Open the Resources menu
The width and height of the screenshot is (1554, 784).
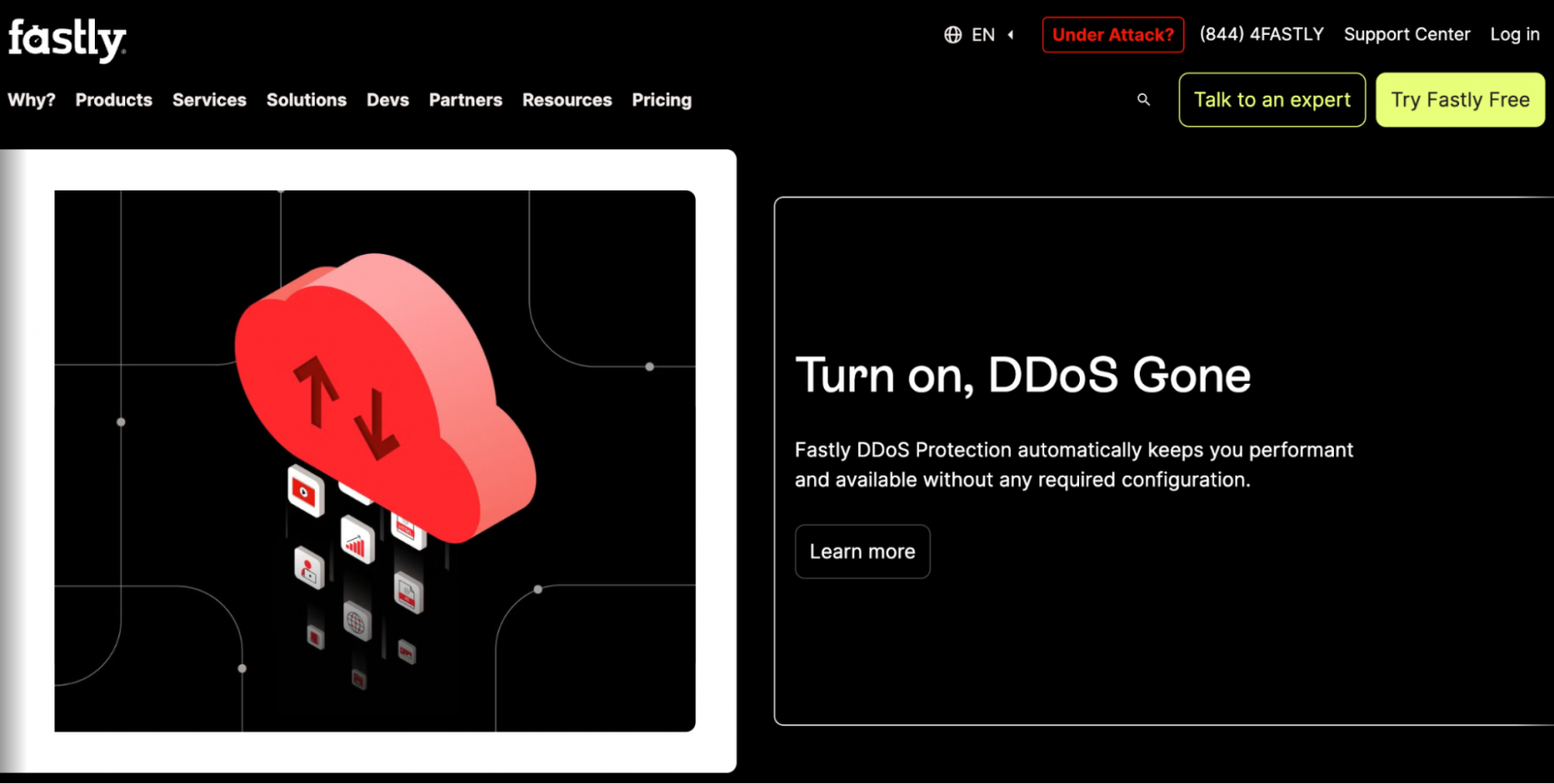[x=567, y=99]
